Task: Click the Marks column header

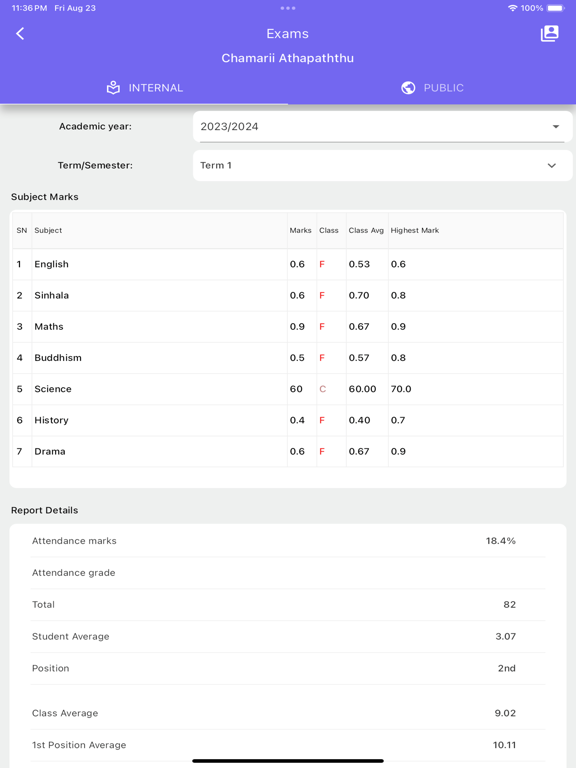Action: [300, 230]
